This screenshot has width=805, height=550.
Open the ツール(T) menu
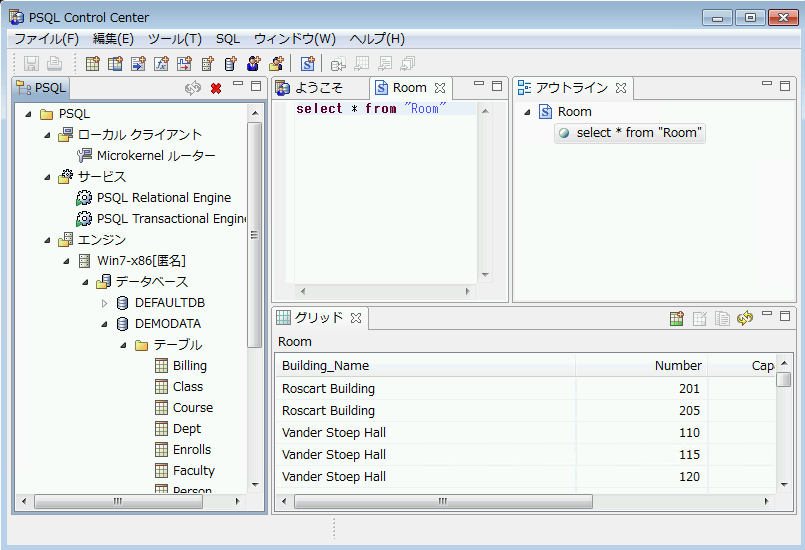coord(174,39)
